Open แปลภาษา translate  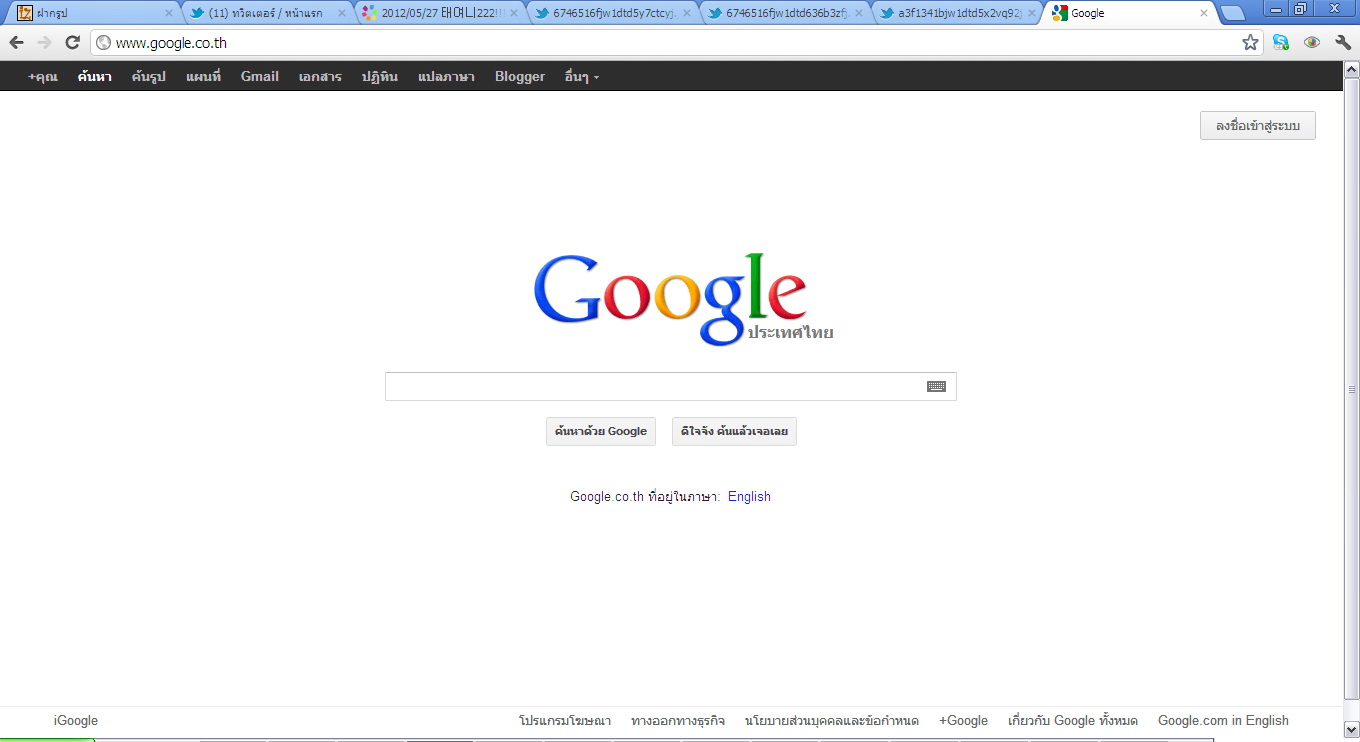[446, 76]
